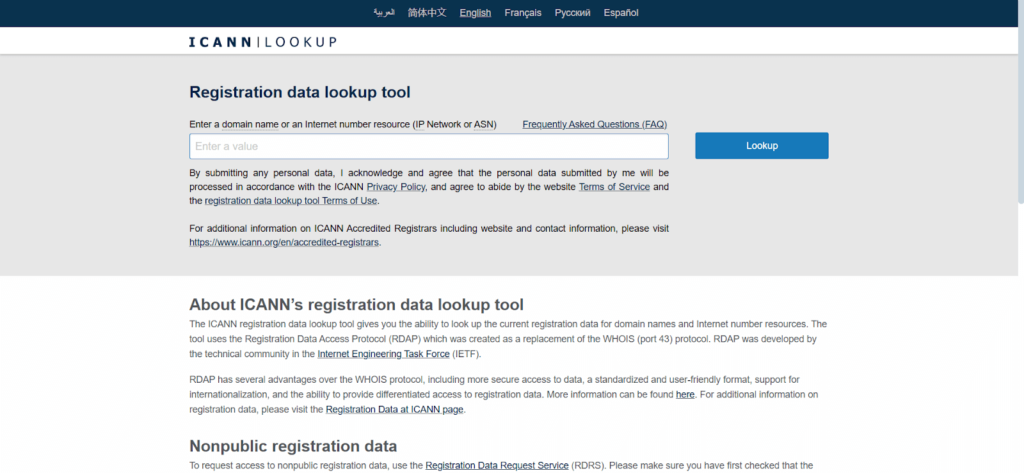Click the 'domain name' underlined term
Image resolution: width=1024 pixels, height=473 pixels.
[250, 124]
